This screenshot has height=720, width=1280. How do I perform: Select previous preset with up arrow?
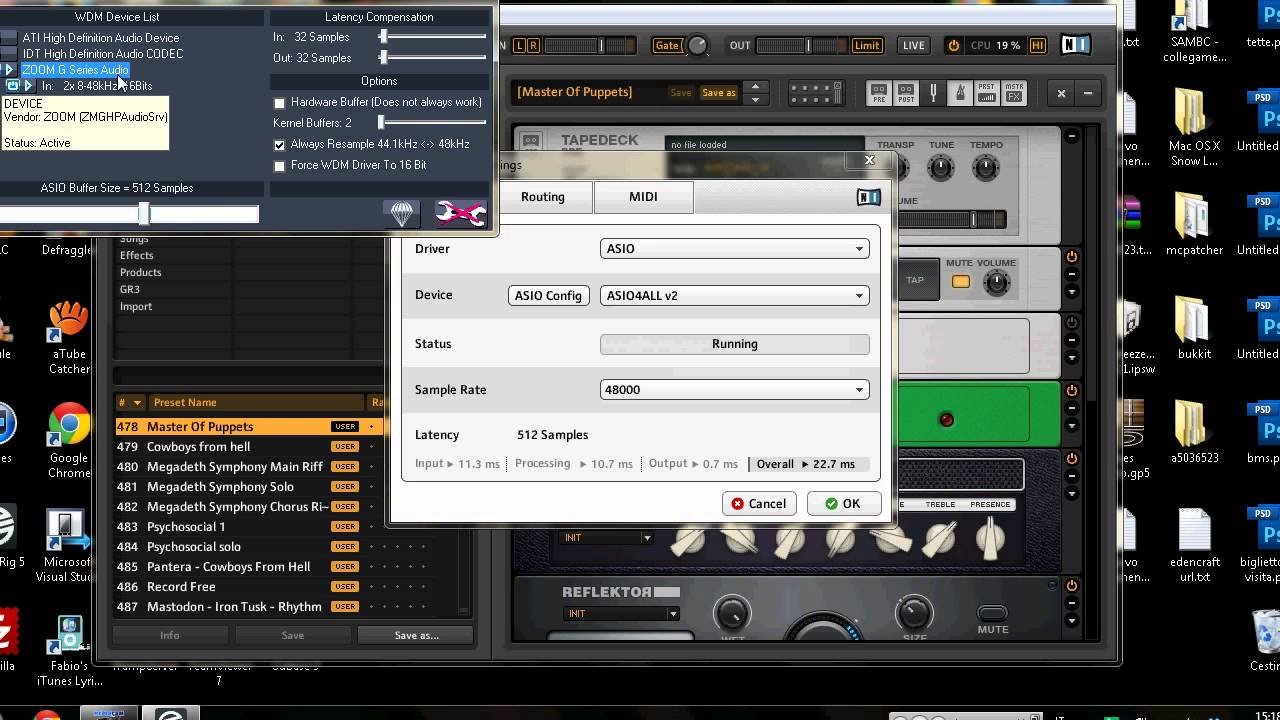[756, 87]
